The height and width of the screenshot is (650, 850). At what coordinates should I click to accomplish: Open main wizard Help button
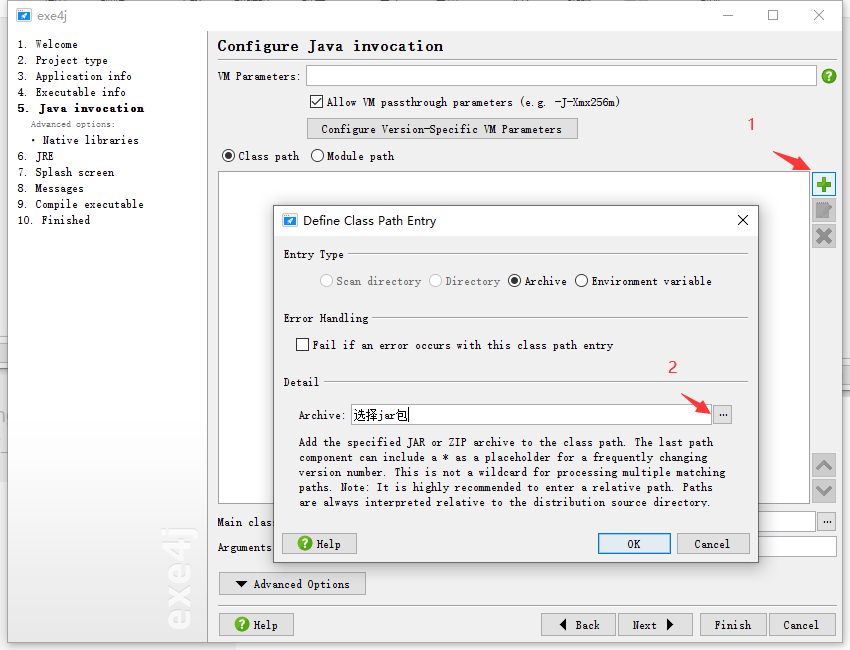pyautogui.click(x=256, y=625)
